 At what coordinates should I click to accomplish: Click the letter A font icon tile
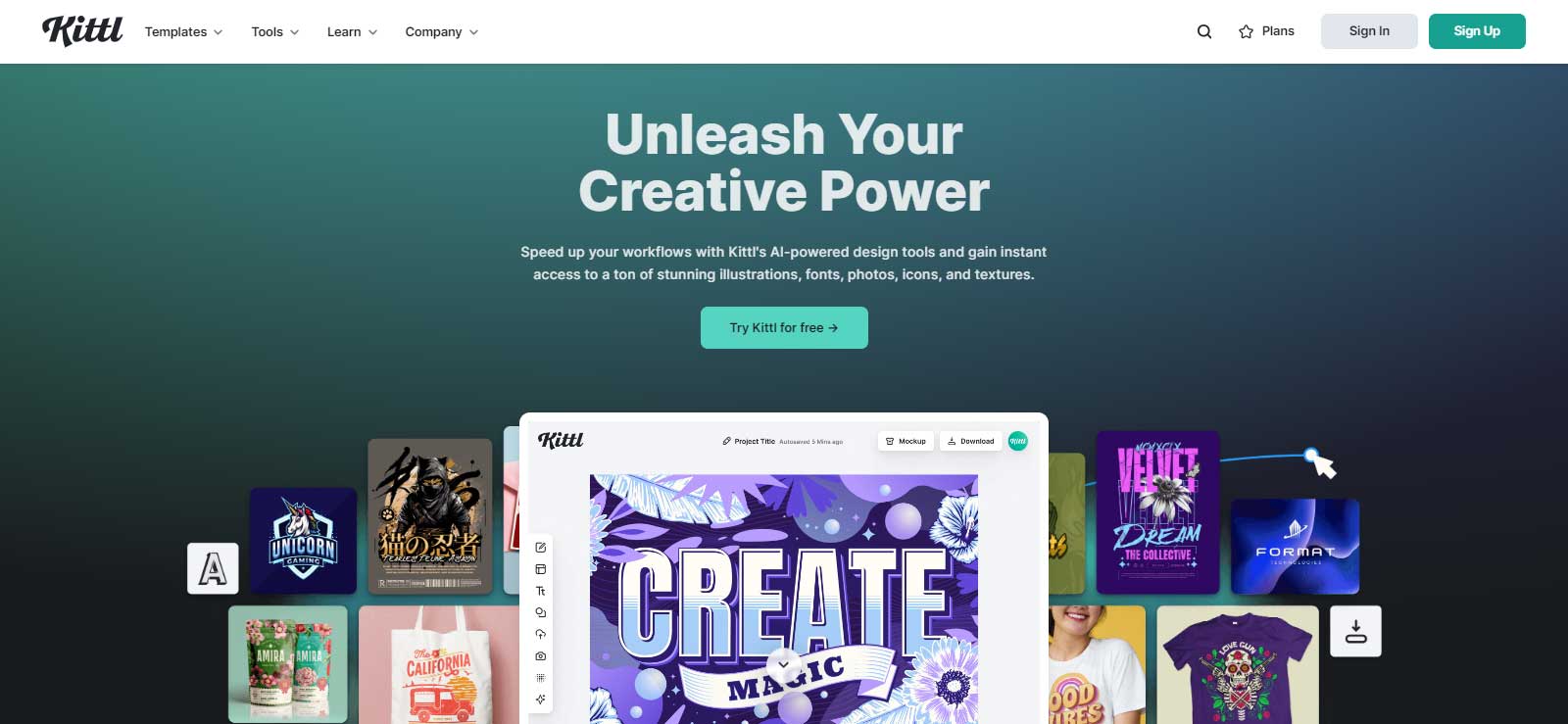coord(213,568)
